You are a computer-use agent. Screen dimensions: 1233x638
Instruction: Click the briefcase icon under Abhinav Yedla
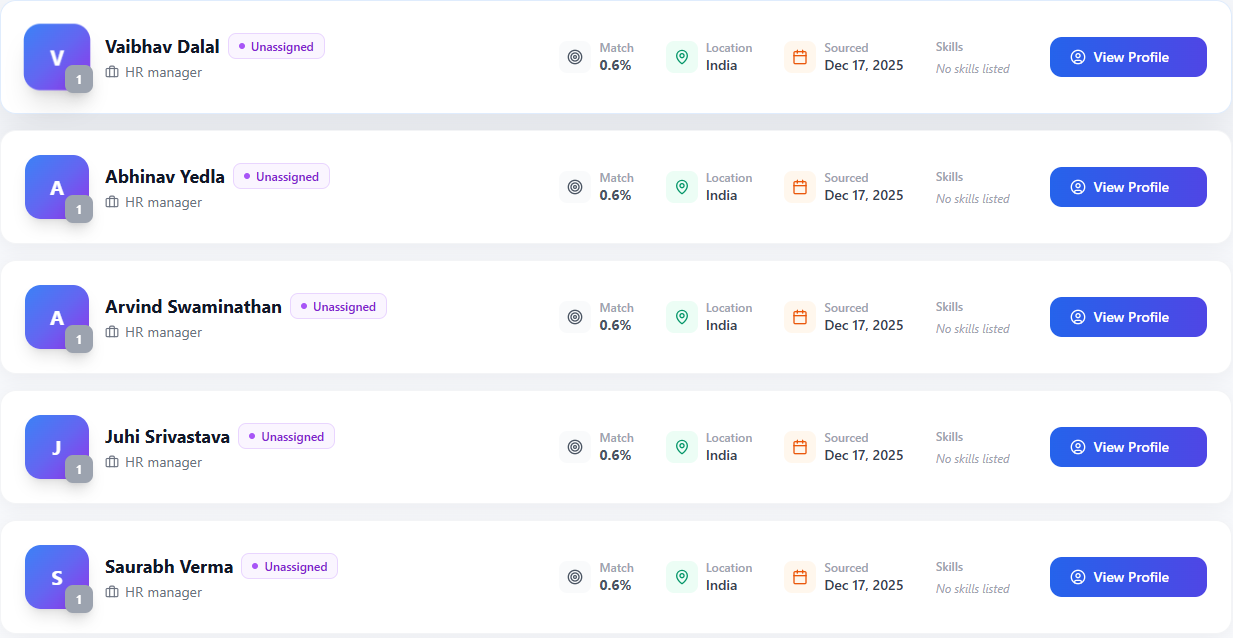(112, 202)
